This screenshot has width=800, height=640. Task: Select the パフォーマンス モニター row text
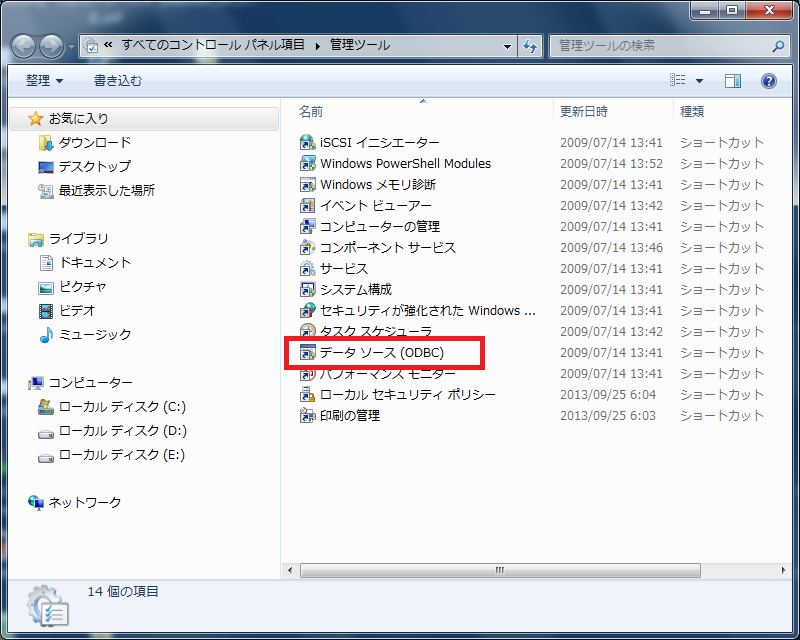click(x=388, y=375)
